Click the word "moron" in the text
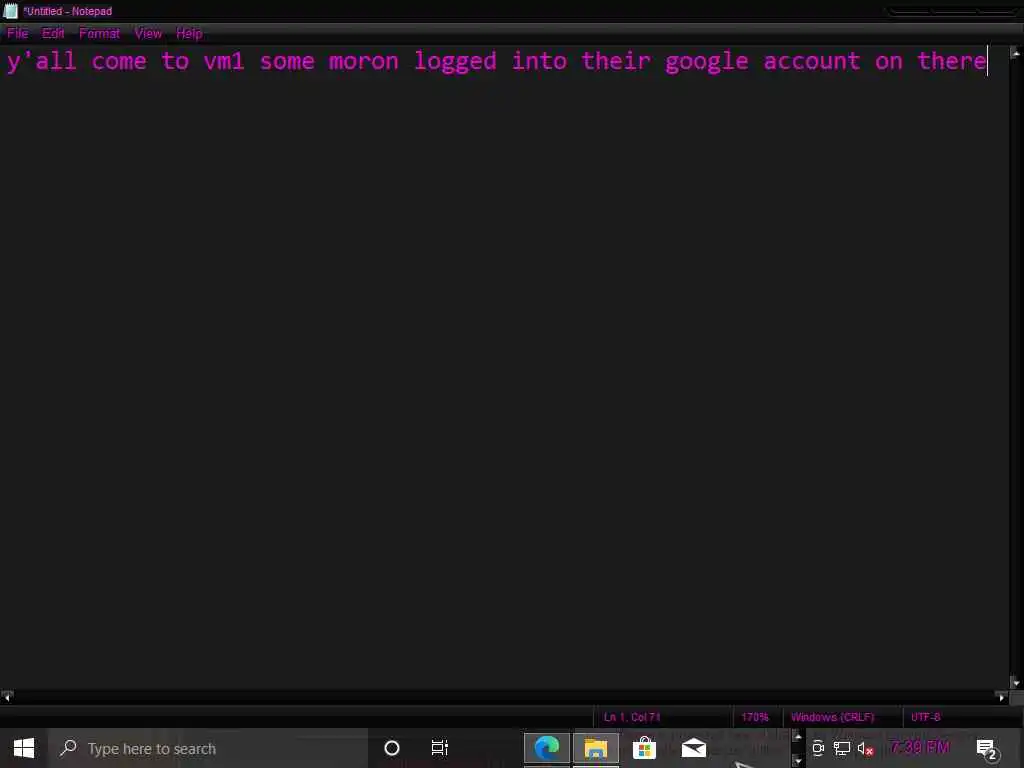 [x=363, y=61]
